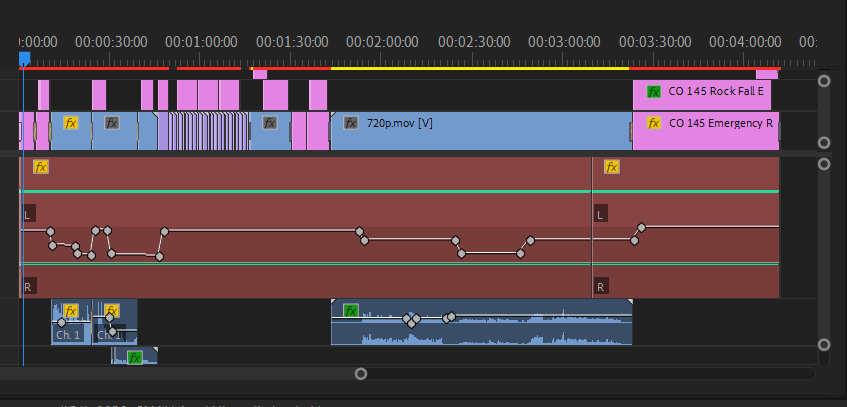The height and width of the screenshot is (407, 847).
Task: Click the horizontal zoom scrollbar's round handle
Action: pos(361,374)
